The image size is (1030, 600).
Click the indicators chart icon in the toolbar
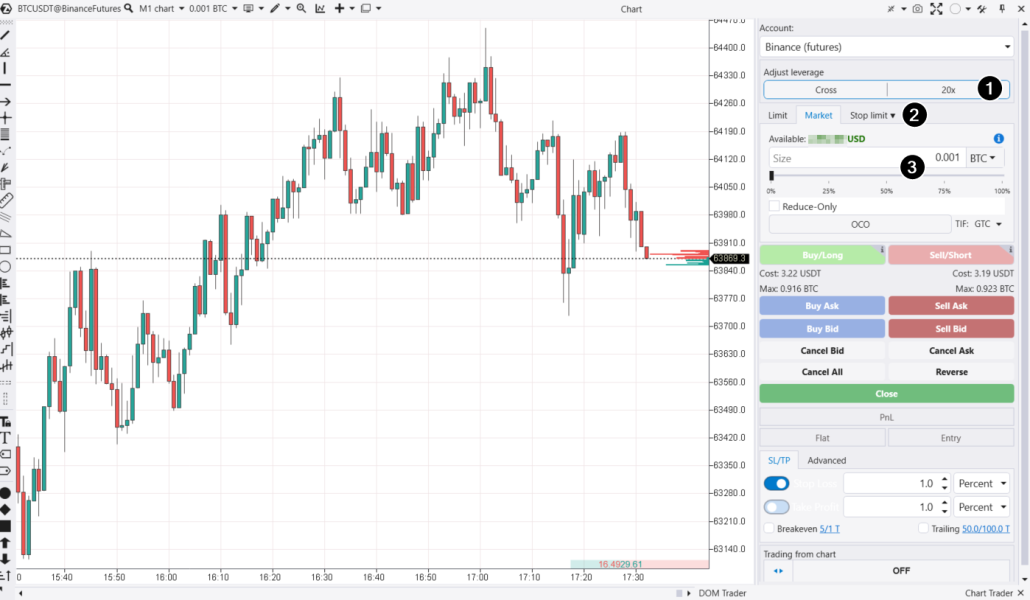[x=320, y=9]
